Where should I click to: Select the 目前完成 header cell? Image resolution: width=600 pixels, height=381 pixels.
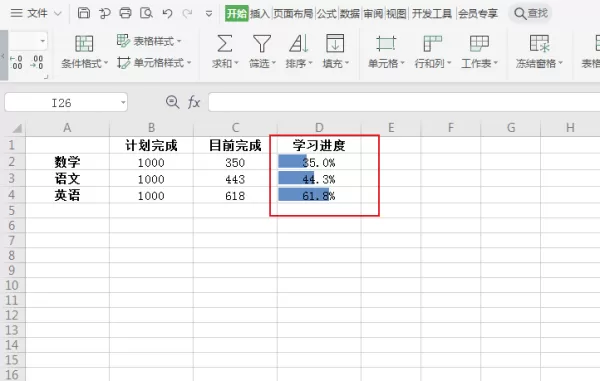pyautogui.click(x=235, y=145)
